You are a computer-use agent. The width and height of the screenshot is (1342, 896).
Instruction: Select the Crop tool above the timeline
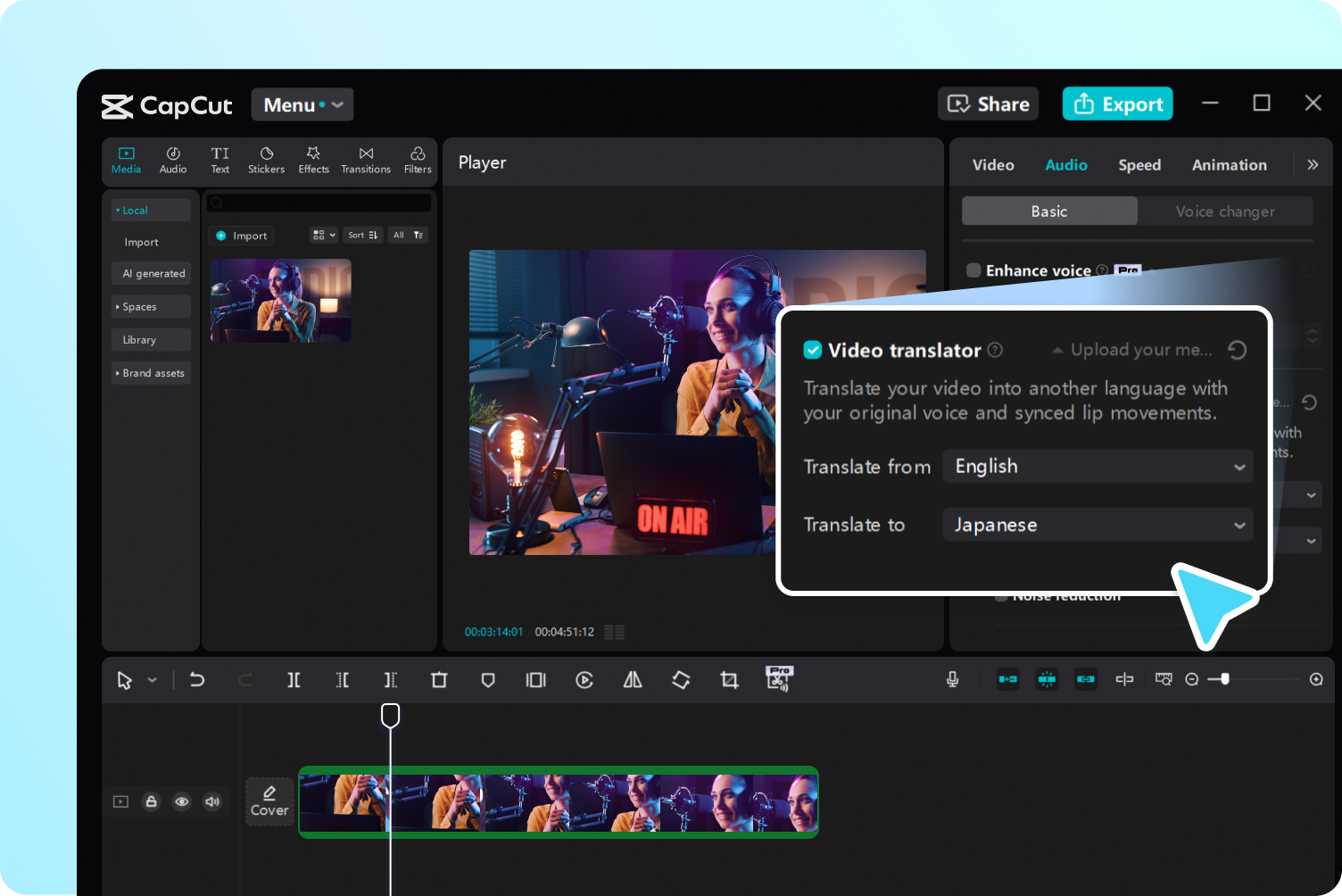coord(729,679)
